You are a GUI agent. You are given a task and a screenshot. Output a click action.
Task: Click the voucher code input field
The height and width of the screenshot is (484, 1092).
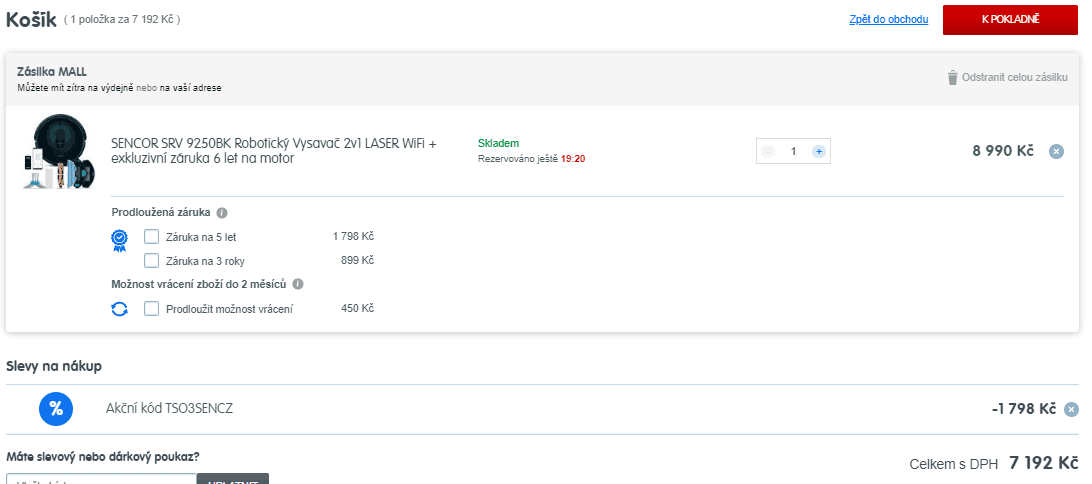pyautogui.click(x=102, y=479)
